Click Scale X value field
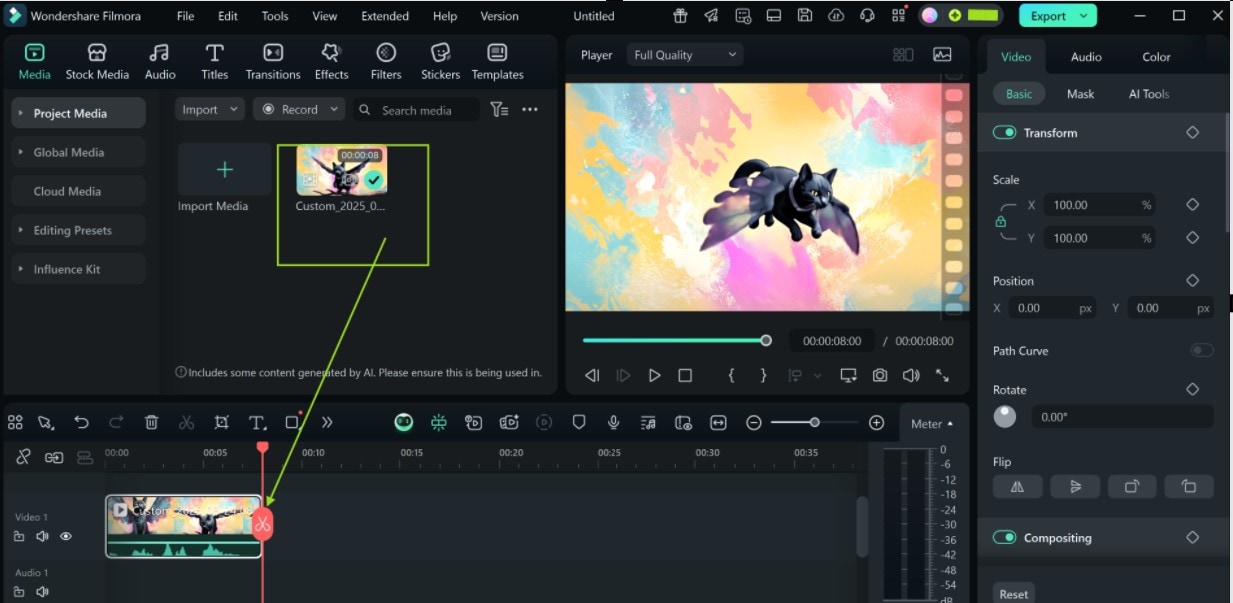 click(x=1098, y=205)
